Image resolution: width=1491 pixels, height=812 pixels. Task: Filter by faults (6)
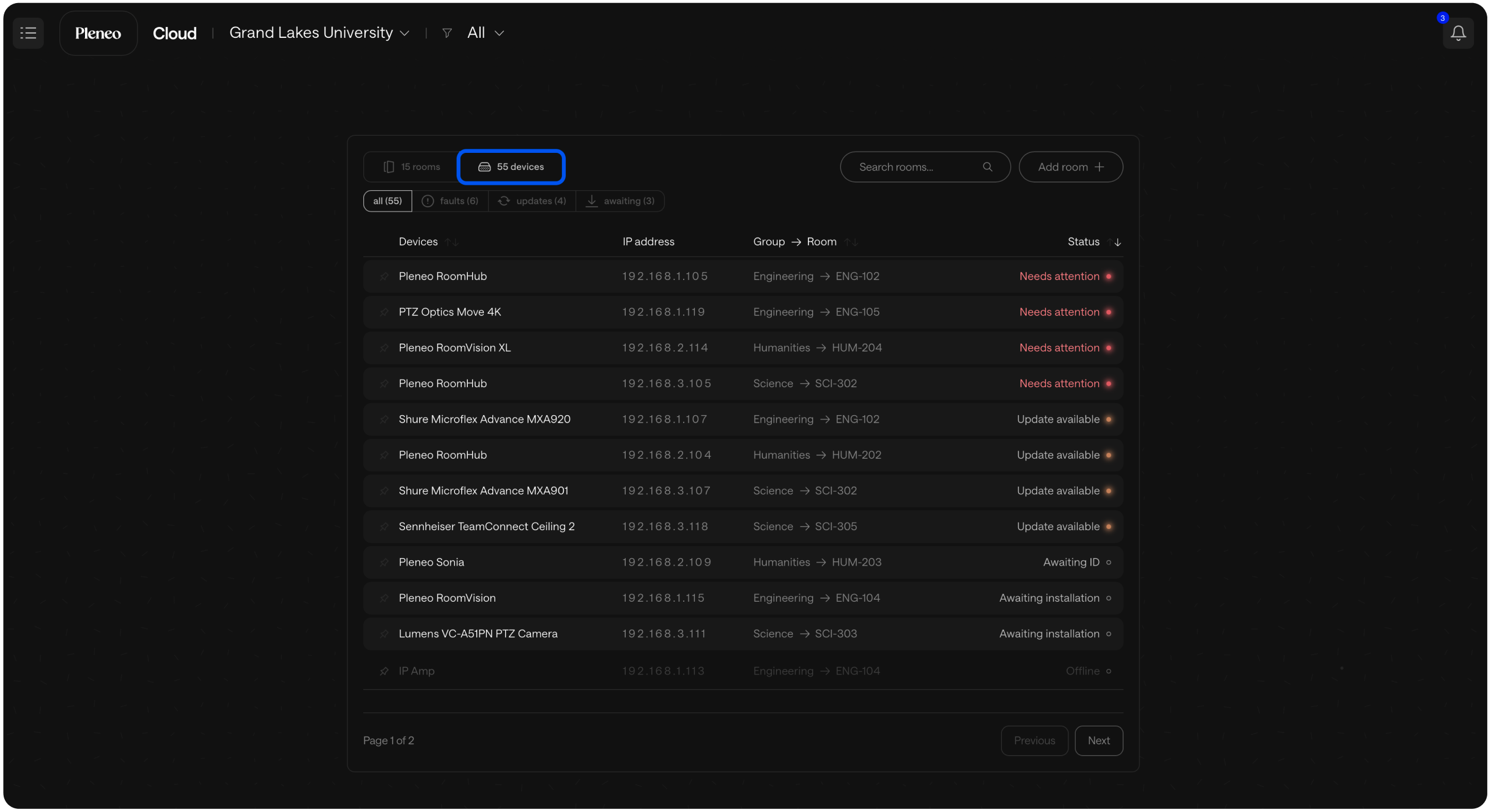point(450,201)
